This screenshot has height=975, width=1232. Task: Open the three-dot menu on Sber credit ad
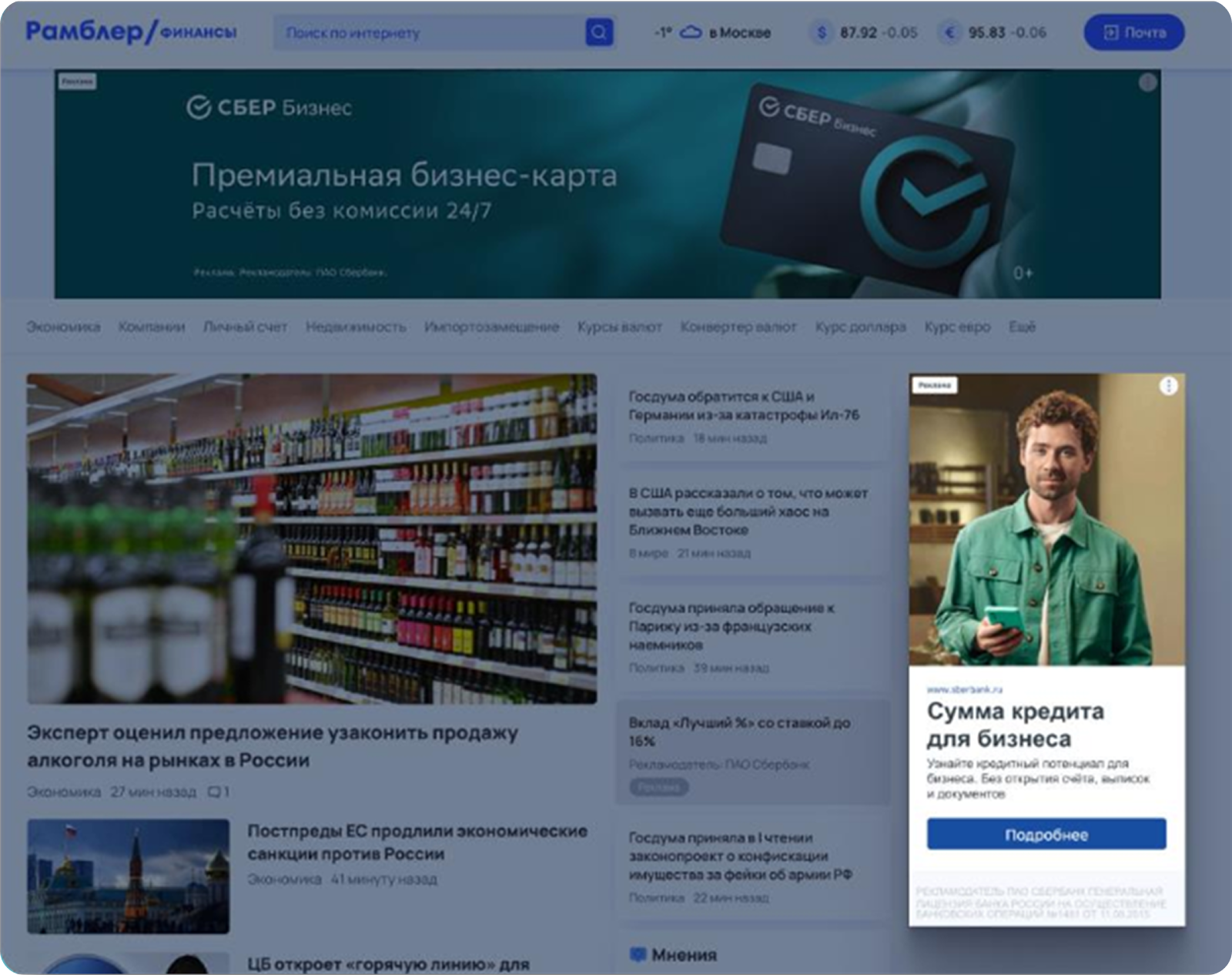pyautogui.click(x=1168, y=386)
